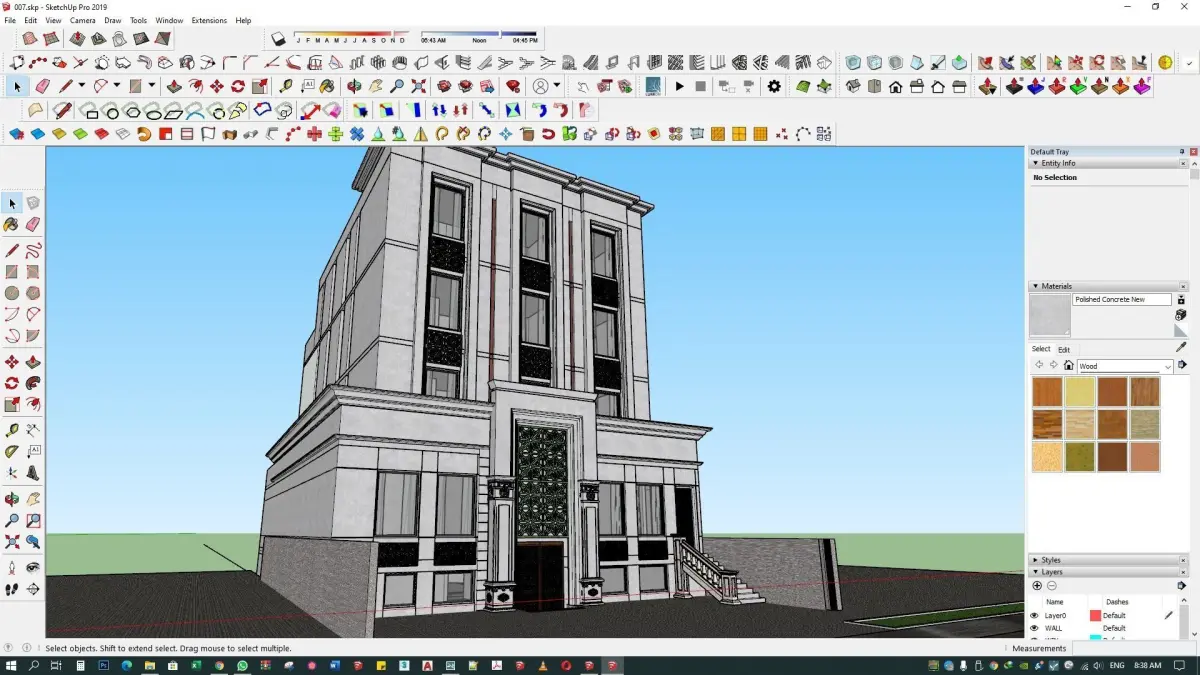The image size is (1200, 675).
Task: Select the Look Around eye tool
Action: pyautogui.click(x=33, y=567)
